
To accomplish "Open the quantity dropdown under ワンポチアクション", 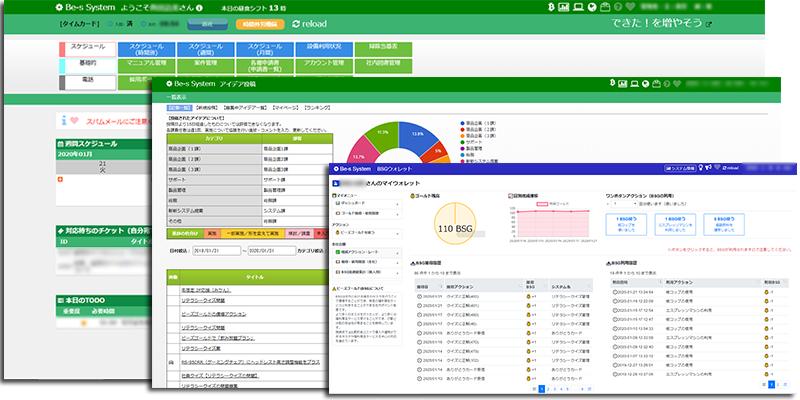I will 628,203.
